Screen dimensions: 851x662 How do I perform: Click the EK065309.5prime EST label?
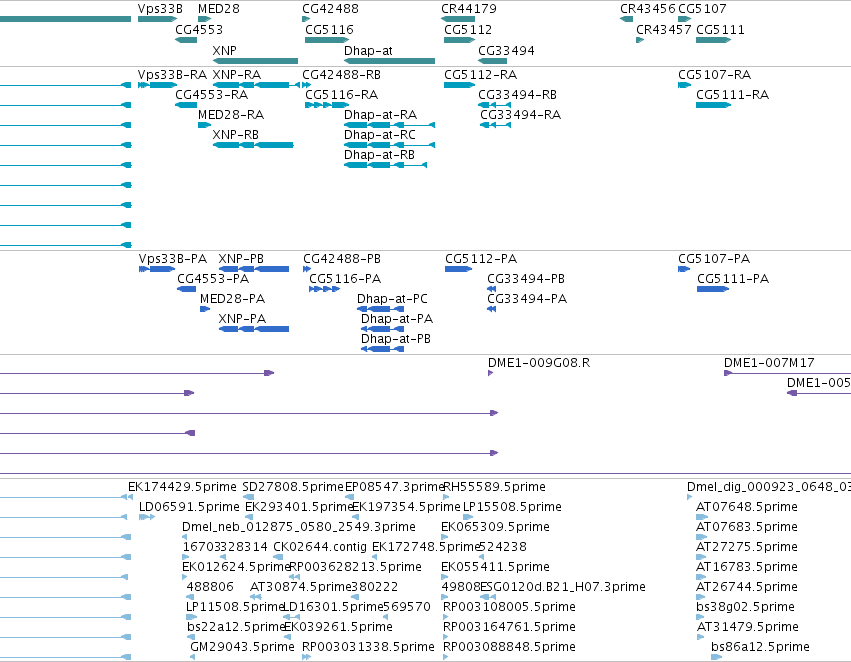pyautogui.click(x=495, y=527)
